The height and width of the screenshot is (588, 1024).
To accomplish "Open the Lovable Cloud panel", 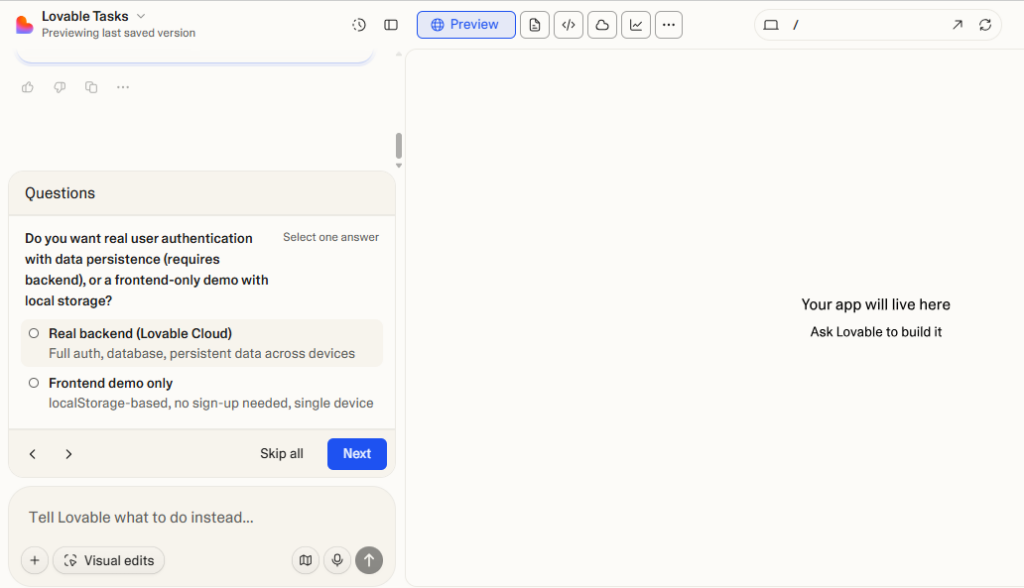I will pos(602,24).
